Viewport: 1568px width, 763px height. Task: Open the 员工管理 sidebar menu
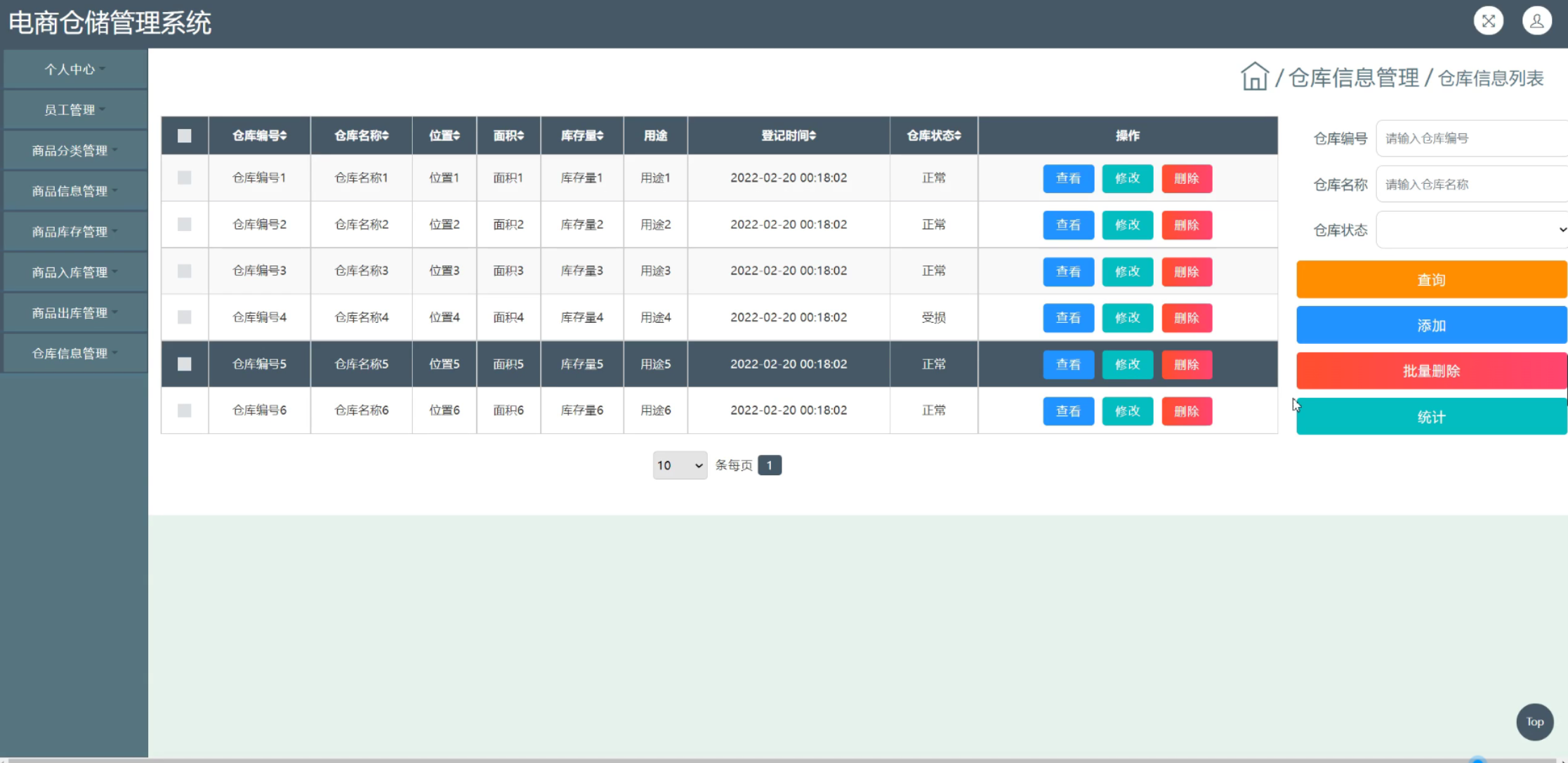(x=74, y=110)
